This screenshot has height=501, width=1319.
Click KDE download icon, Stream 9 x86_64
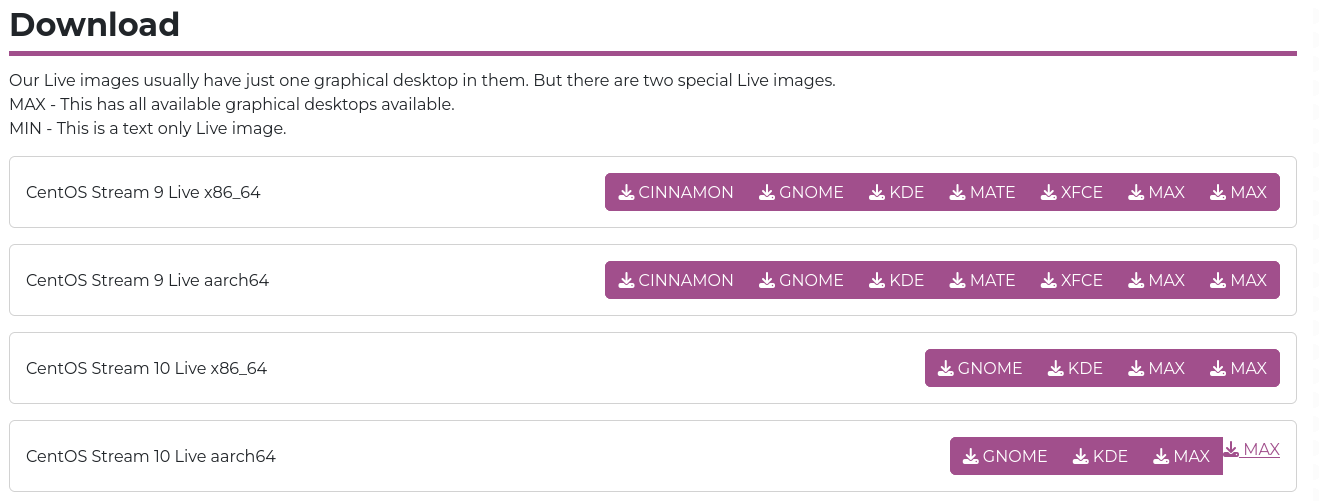coord(877,192)
